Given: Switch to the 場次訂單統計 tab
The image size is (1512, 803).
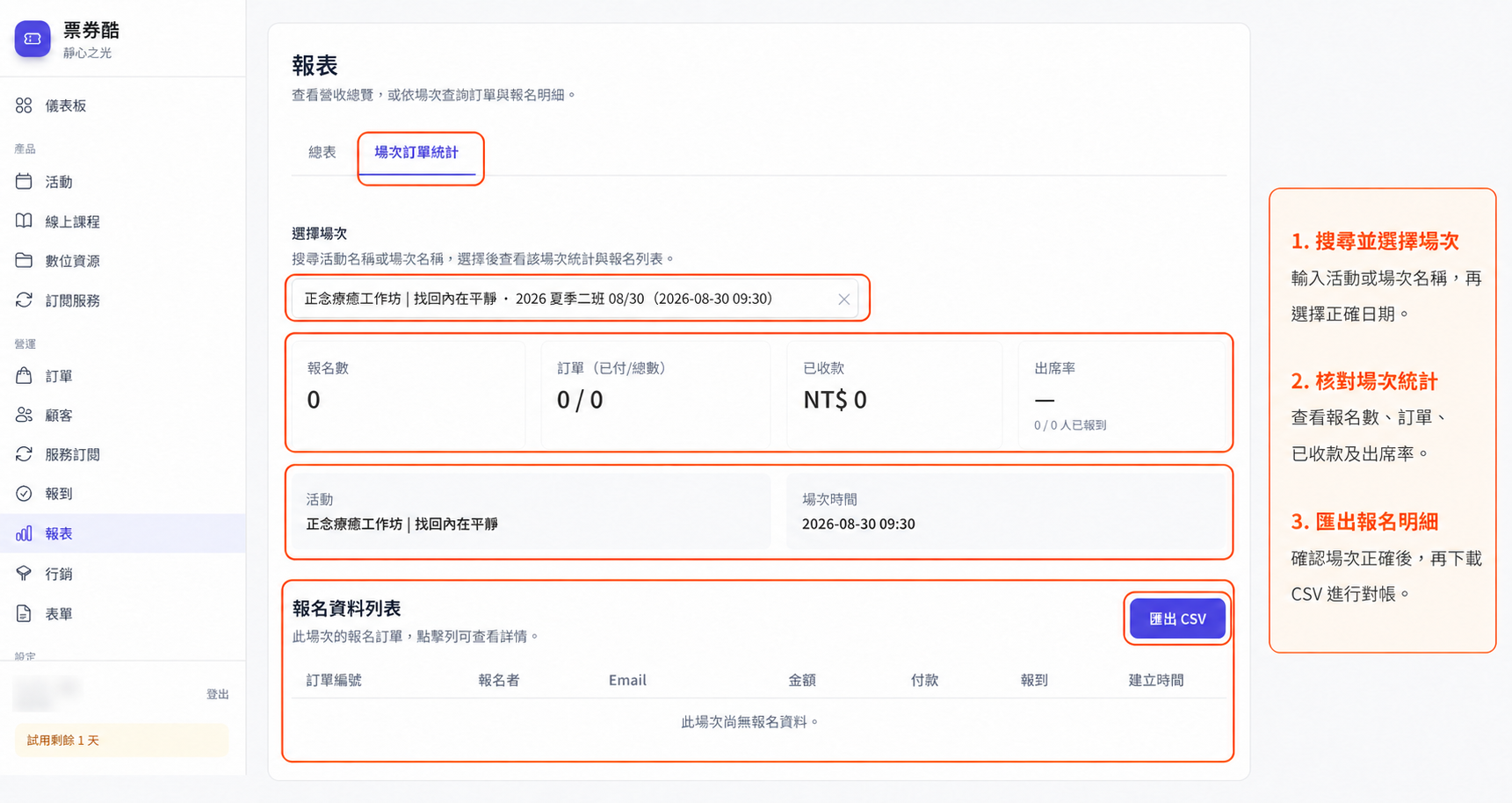Looking at the screenshot, I should (416, 152).
